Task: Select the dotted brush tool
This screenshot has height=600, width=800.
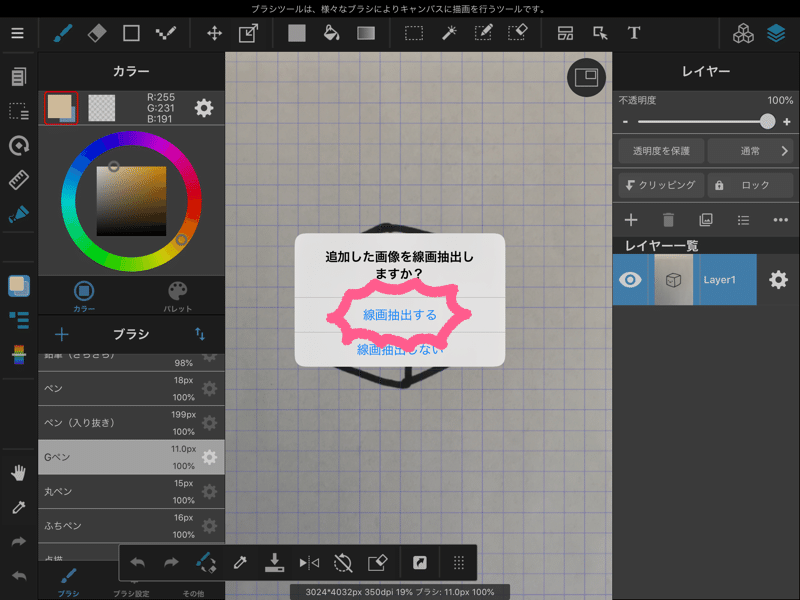Action: [x=166, y=34]
